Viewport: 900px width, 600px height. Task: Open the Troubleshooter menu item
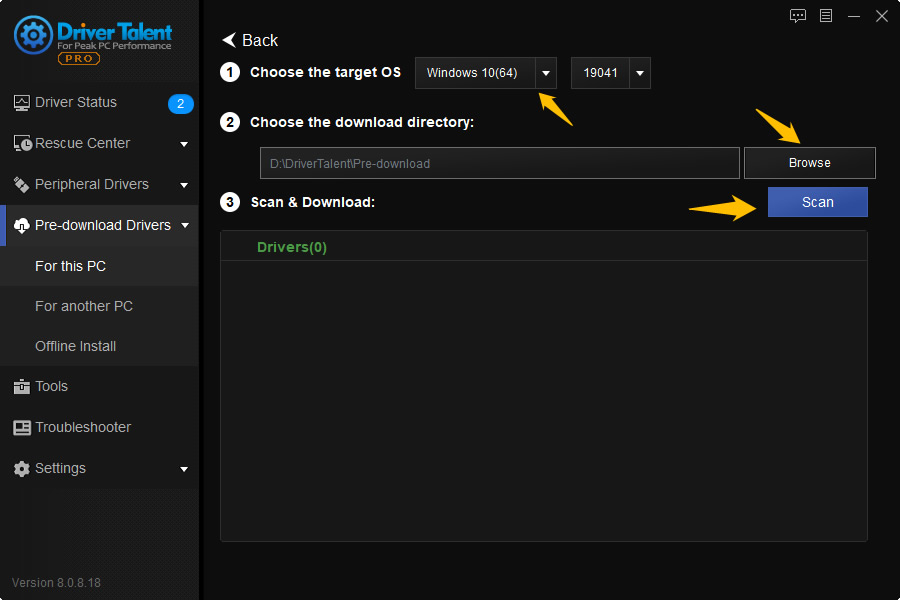(99, 428)
